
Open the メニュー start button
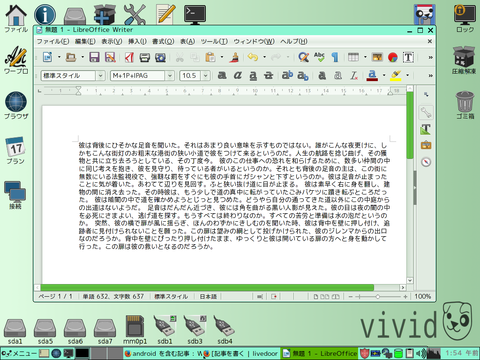[x=19, y=353]
